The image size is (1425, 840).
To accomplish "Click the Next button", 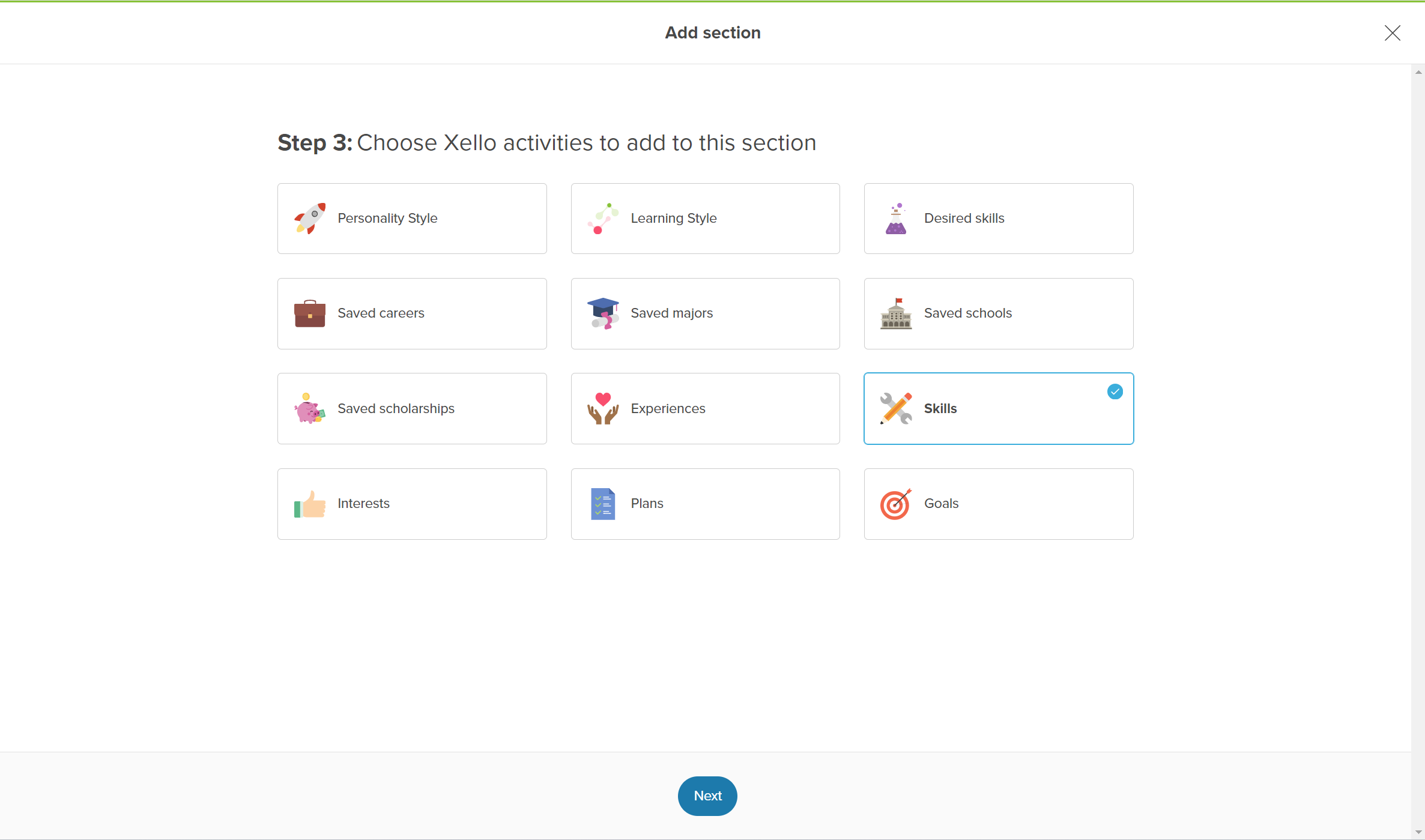I will 707,796.
